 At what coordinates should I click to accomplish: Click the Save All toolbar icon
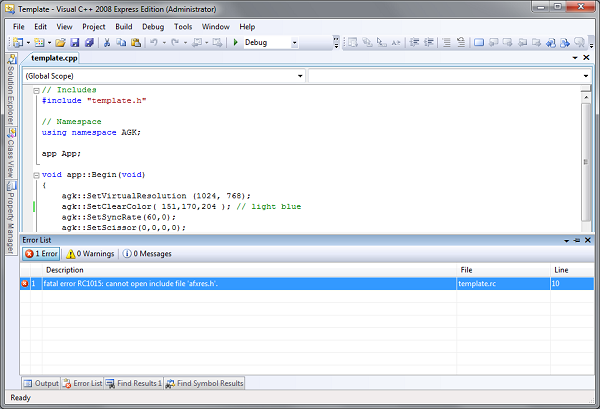coord(89,43)
